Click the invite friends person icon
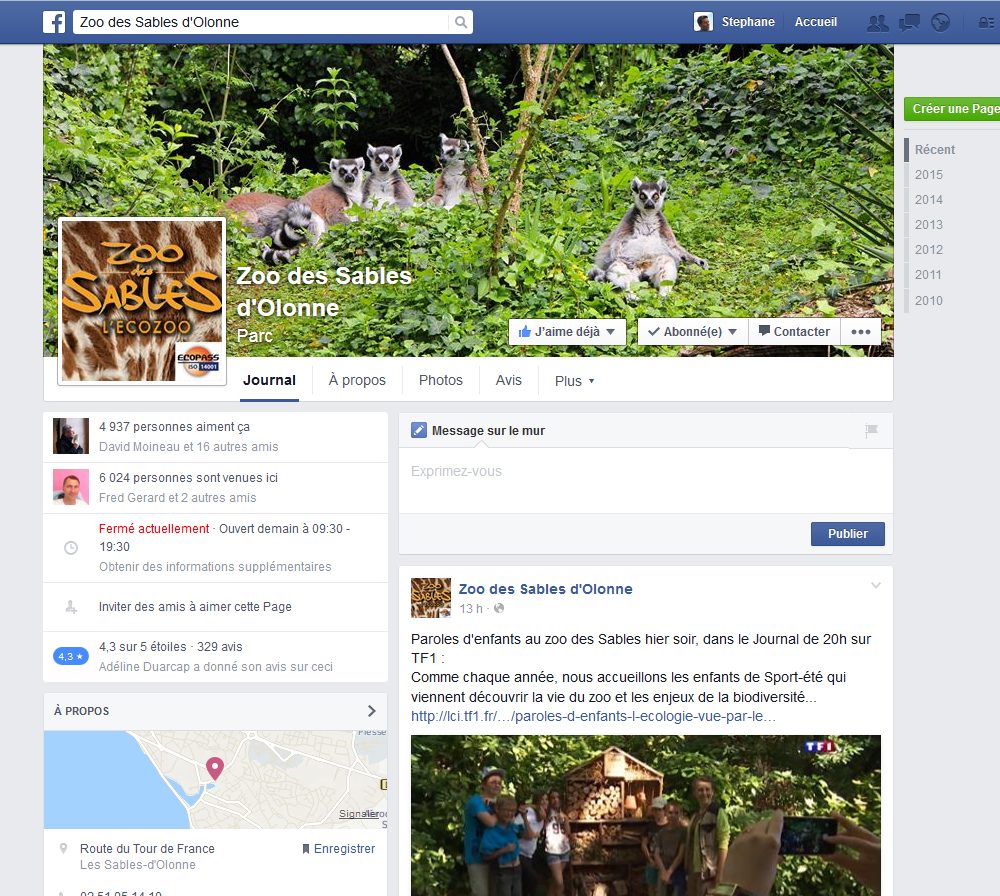1000x896 pixels. click(71, 606)
